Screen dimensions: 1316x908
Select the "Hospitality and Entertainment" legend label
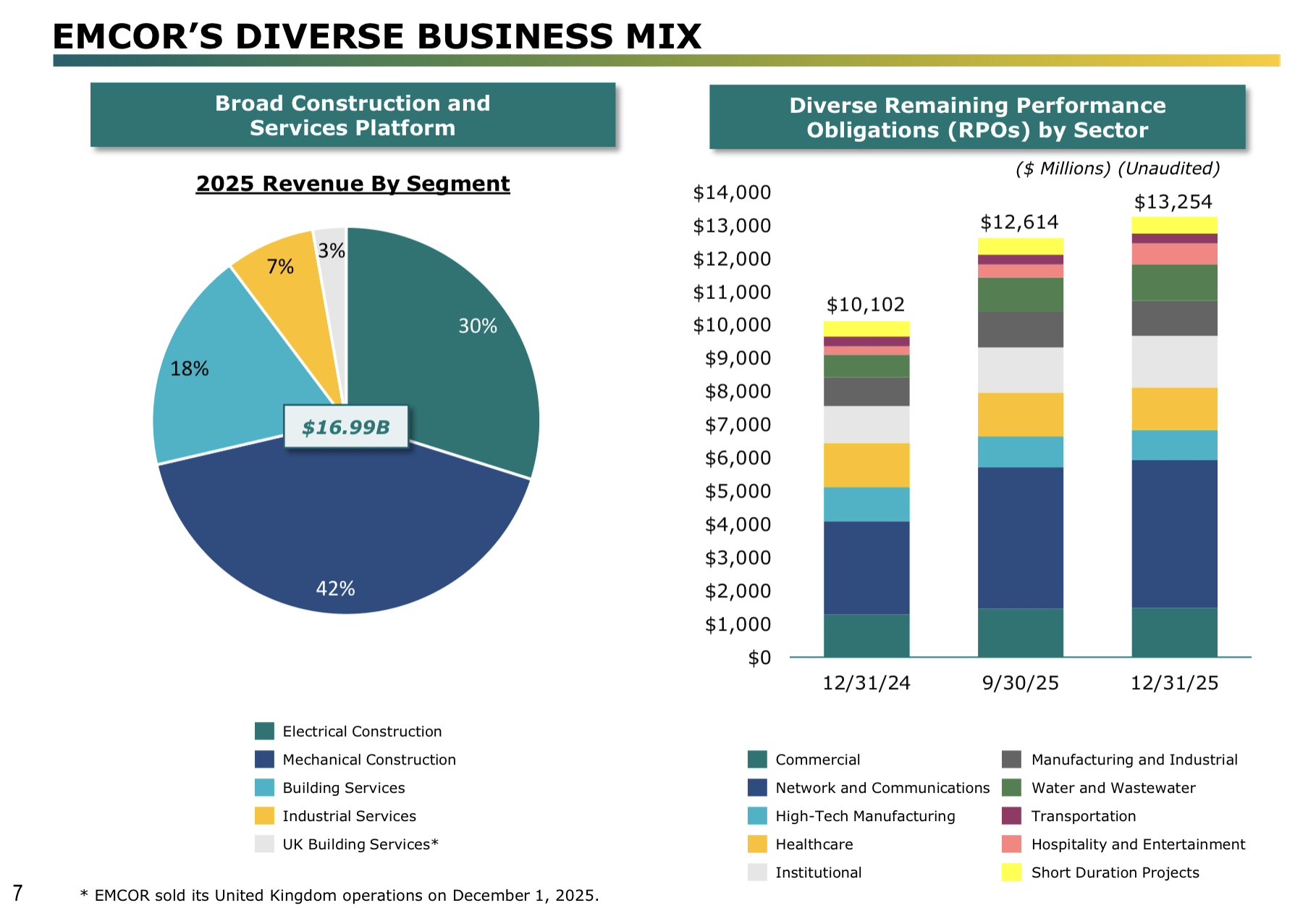pyautogui.click(x=1138, y=844)
